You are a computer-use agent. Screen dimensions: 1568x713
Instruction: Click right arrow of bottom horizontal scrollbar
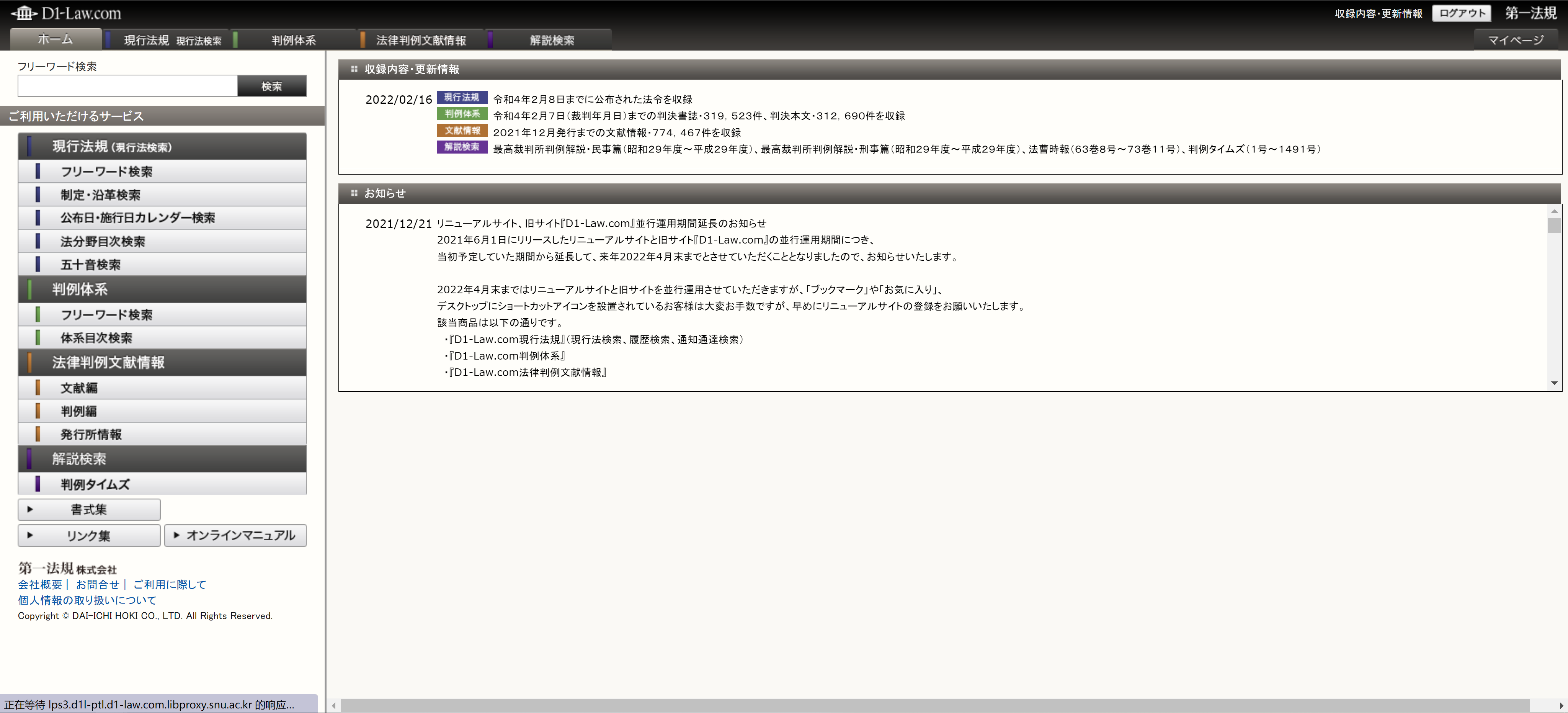tap(1561, 706)
